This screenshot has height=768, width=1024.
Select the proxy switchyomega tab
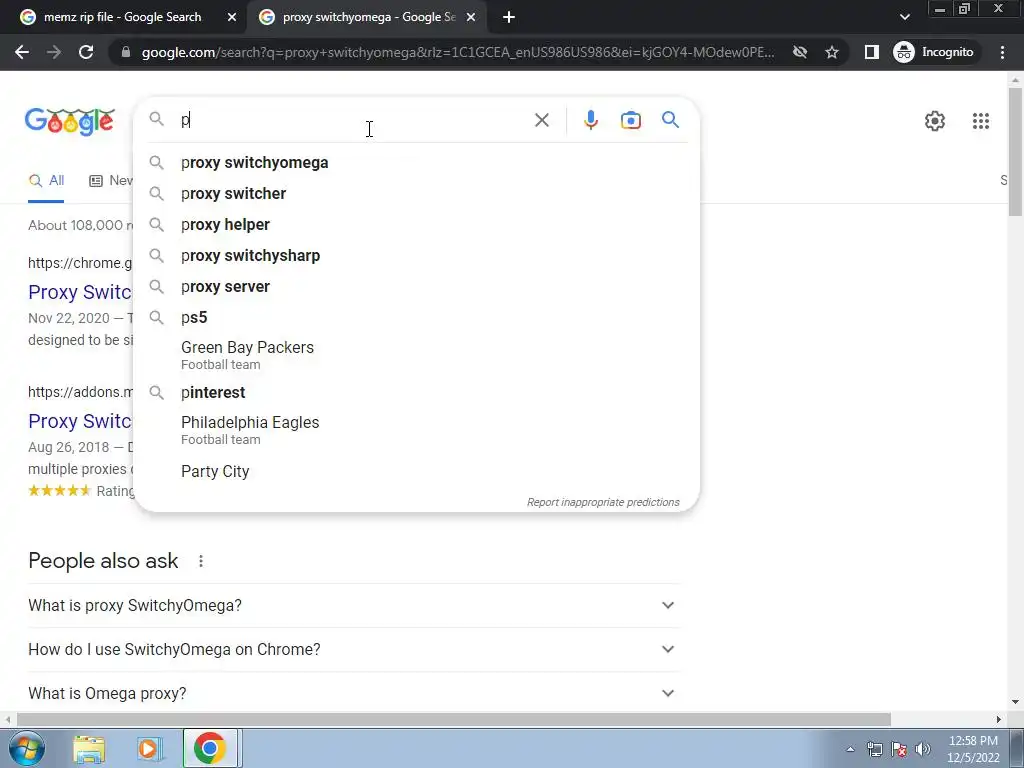click(369, 17)
